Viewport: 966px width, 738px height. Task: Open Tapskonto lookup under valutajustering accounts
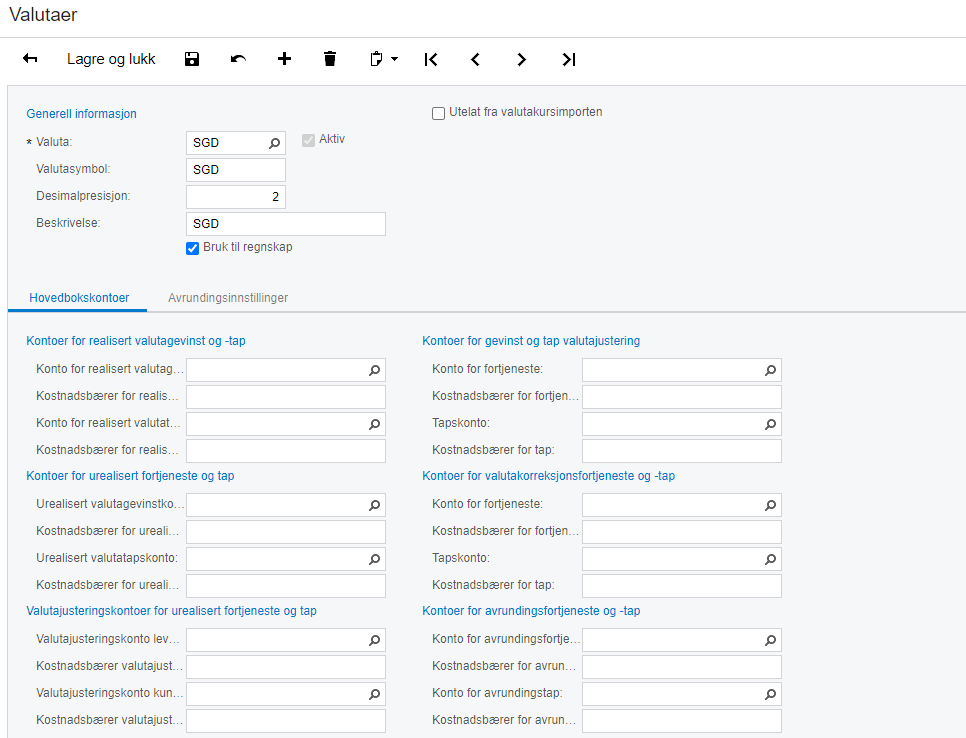770,424
